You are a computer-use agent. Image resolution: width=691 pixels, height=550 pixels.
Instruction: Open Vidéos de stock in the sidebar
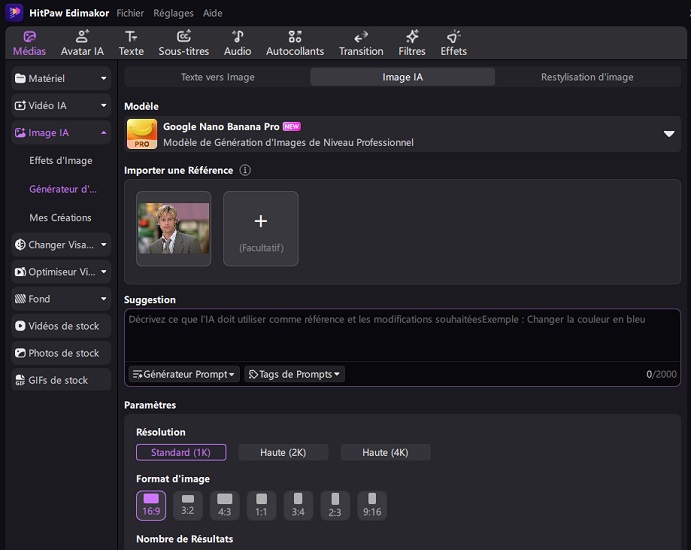pos(61,326)
